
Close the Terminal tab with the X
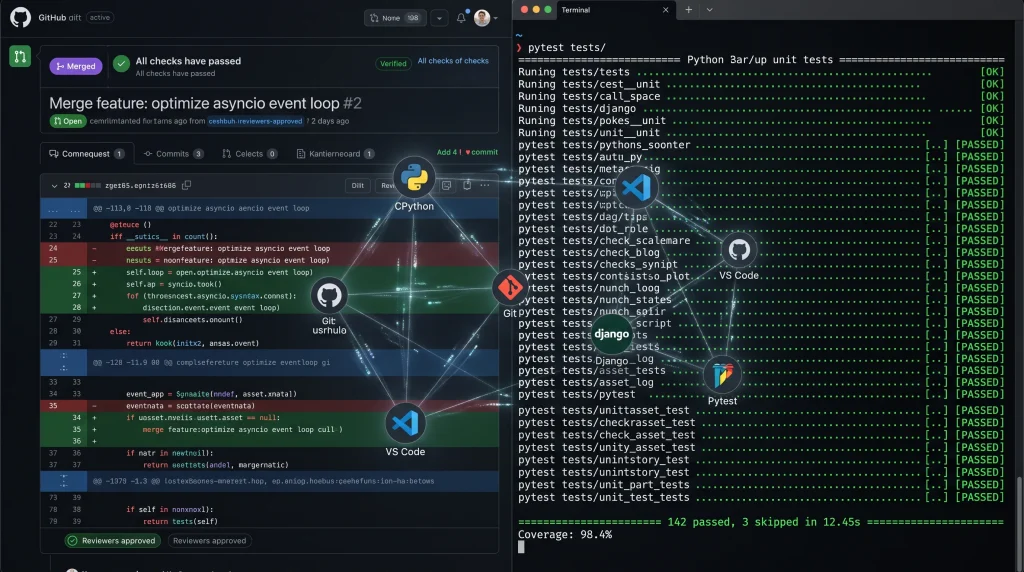point(665,10)
